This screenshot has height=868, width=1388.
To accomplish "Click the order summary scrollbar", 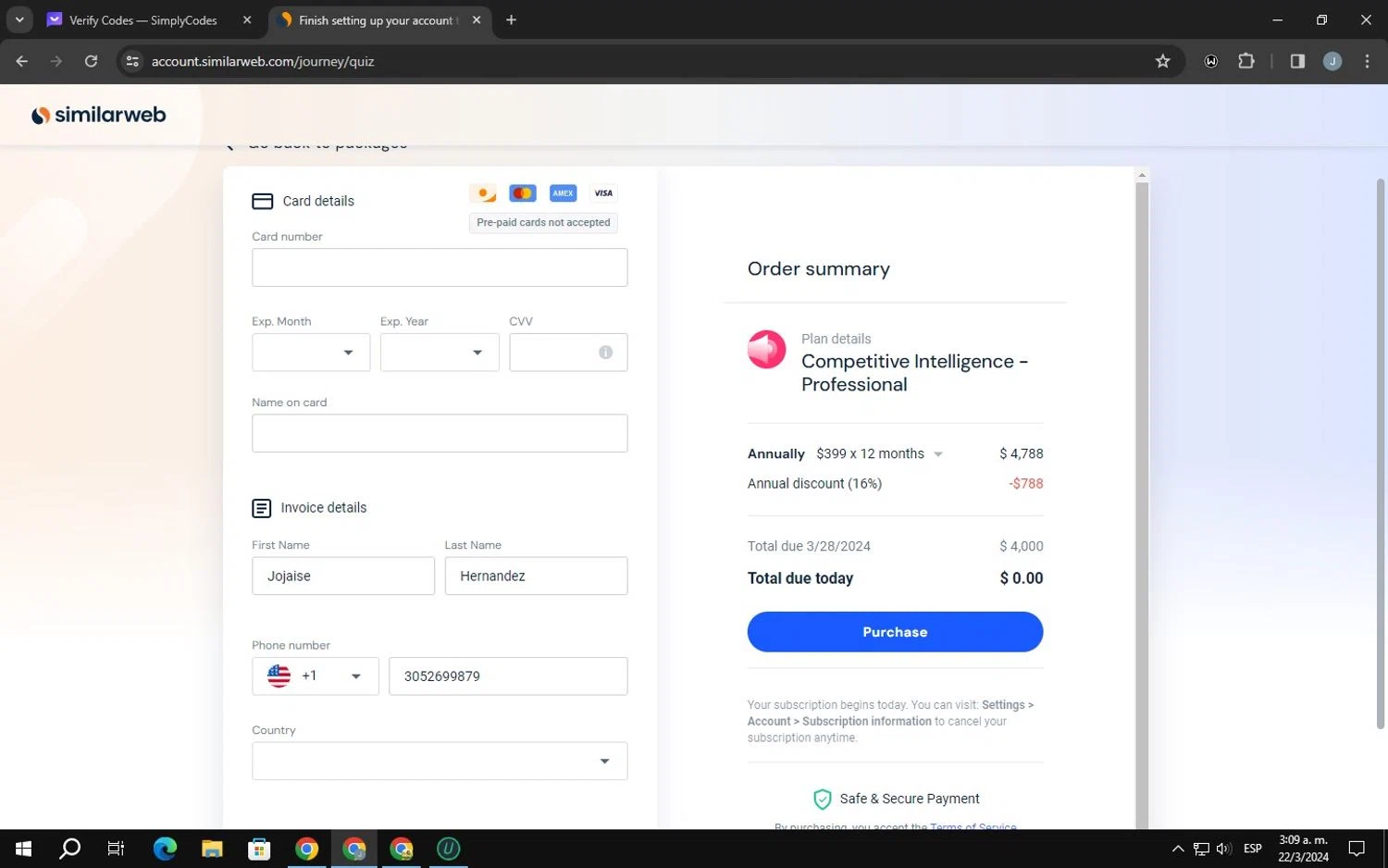I will point(1142,504).
